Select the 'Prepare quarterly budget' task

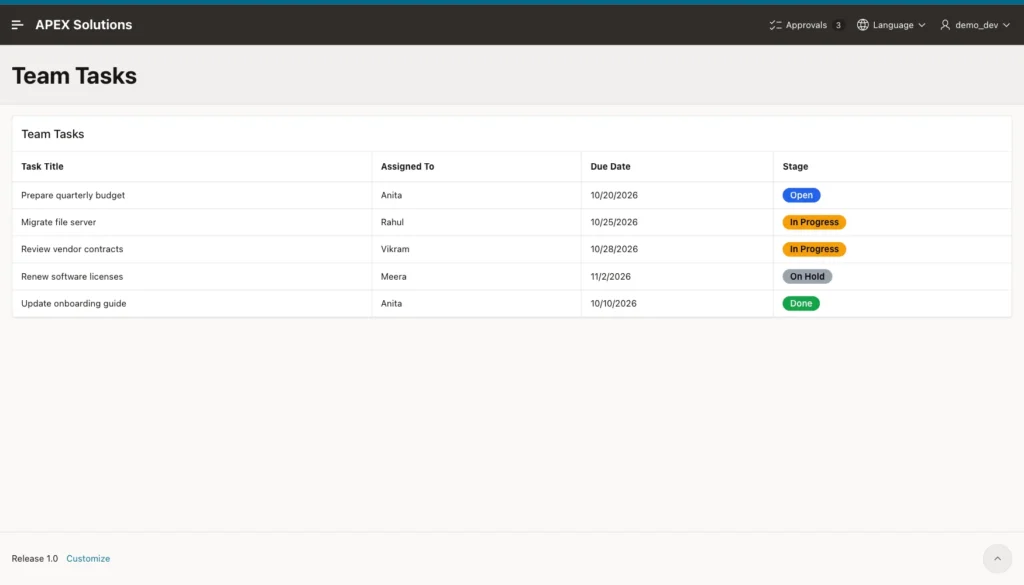pyautogui.click(x=73, y=195)
